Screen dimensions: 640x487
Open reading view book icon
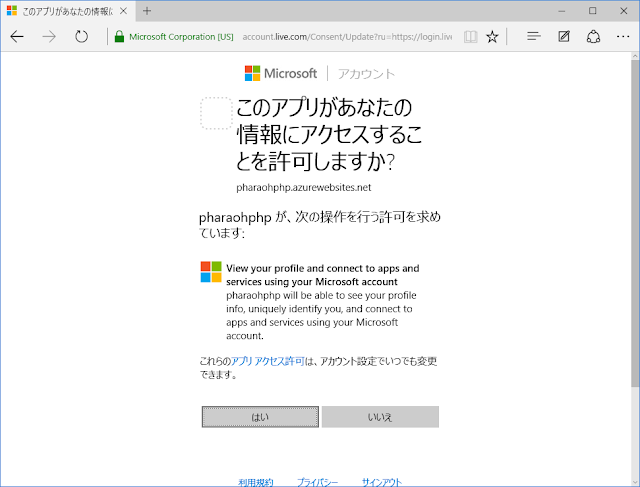click(x=470, y=37)
